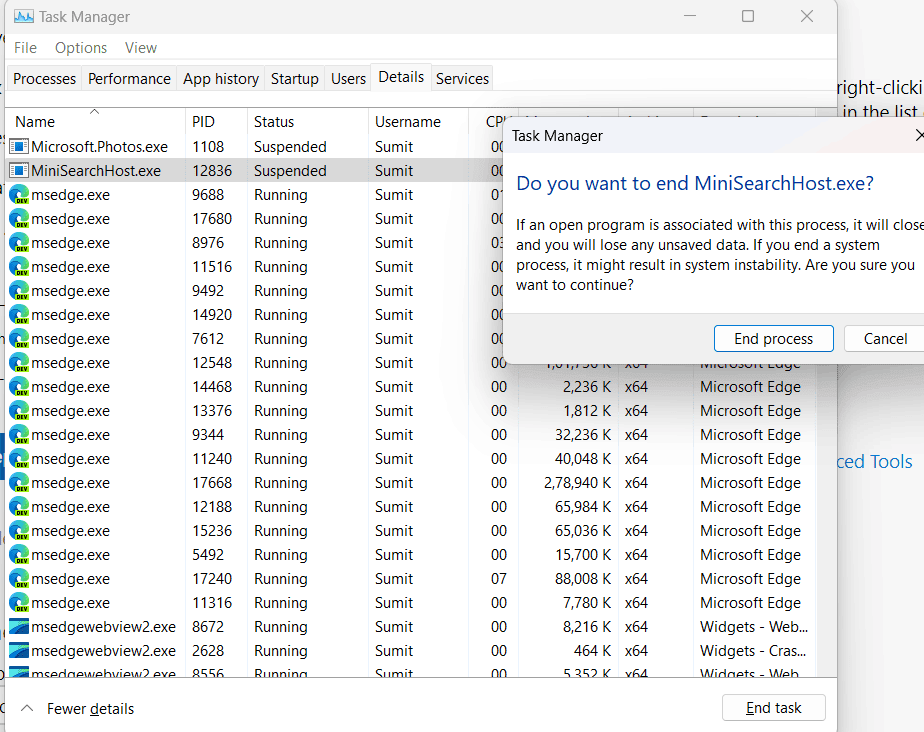924x732 pixels.
Task: Switch to the Services tab
Action: [x=462, y=79]
